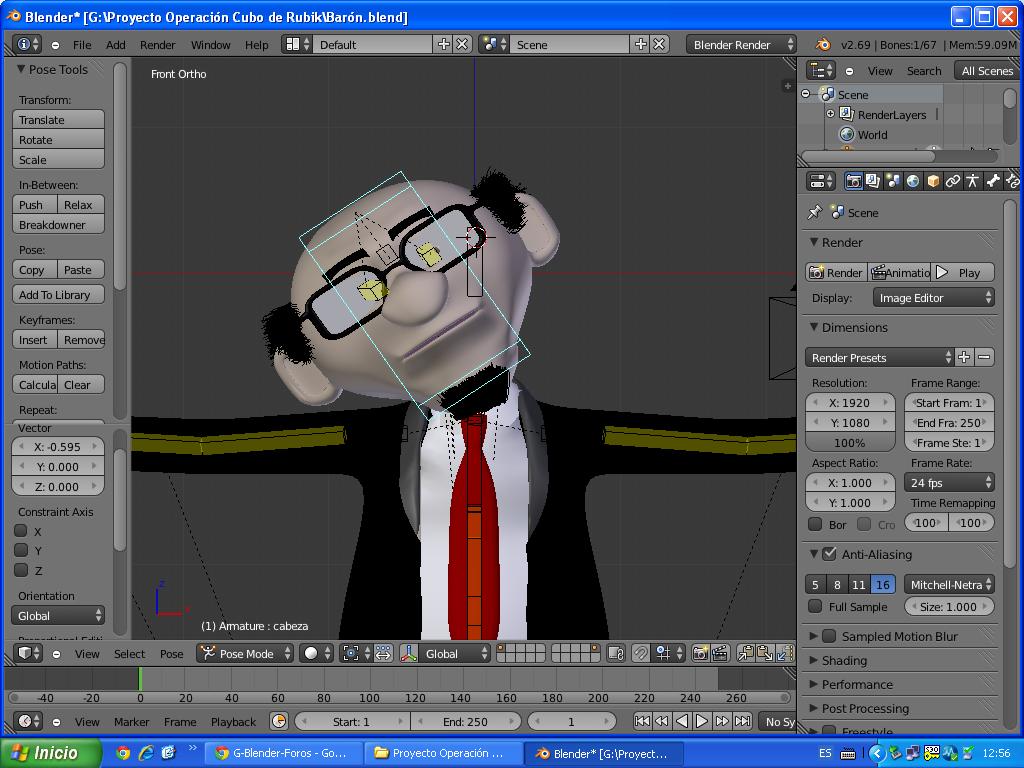
Task: Open the Add menu
Action: click(x=116, y=44)
